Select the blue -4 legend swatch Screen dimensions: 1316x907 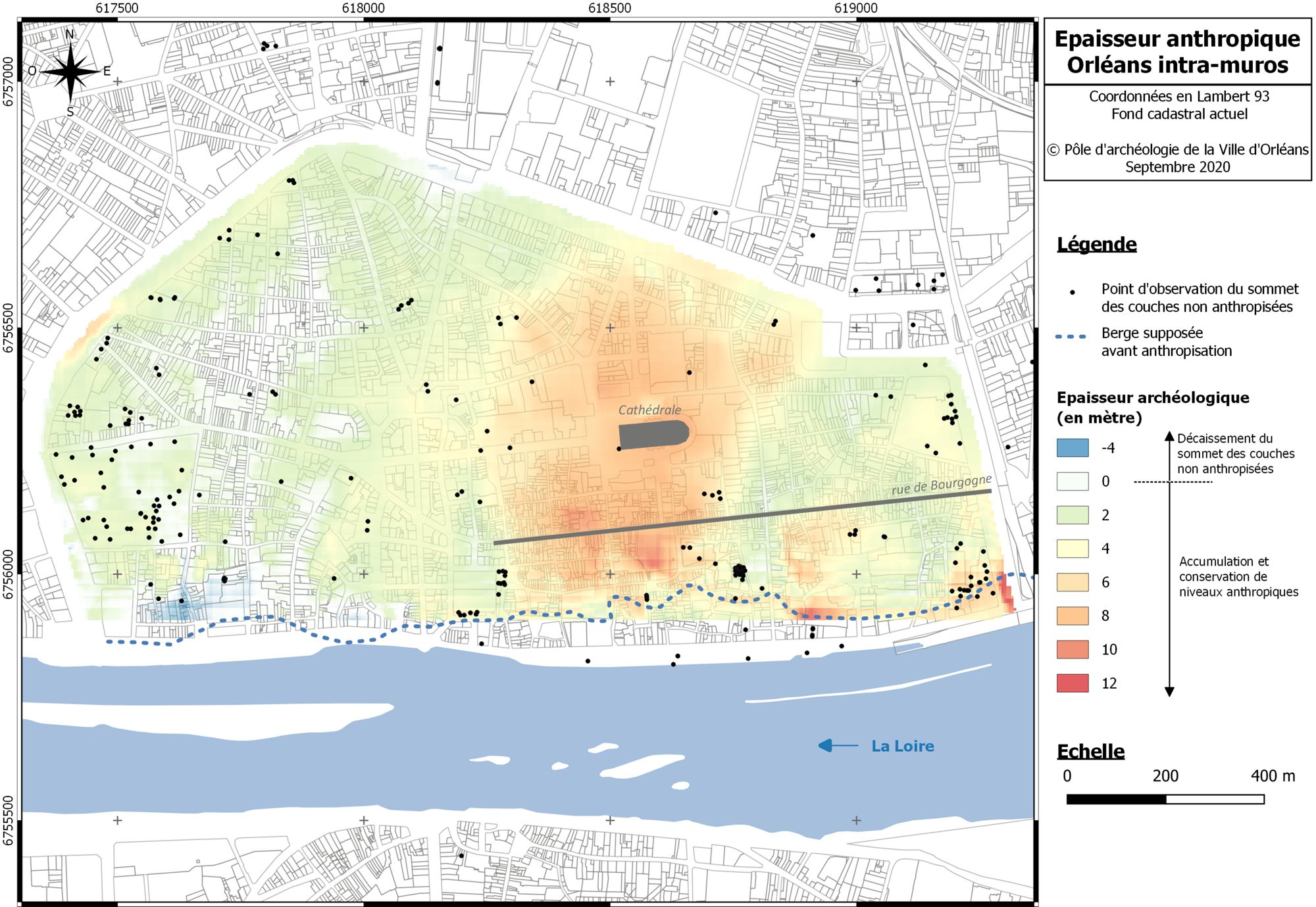[x=1073, y=448]
